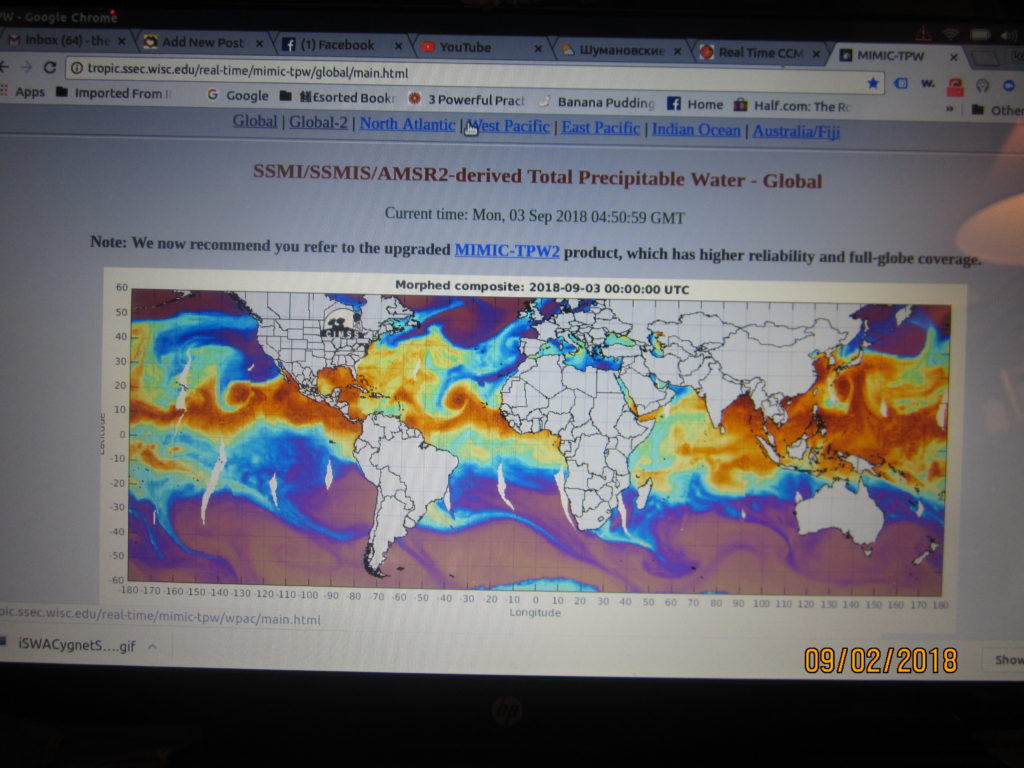Open the 3 Powerful Pract bookmark
1024x768 pixels.
click(467, 100)
